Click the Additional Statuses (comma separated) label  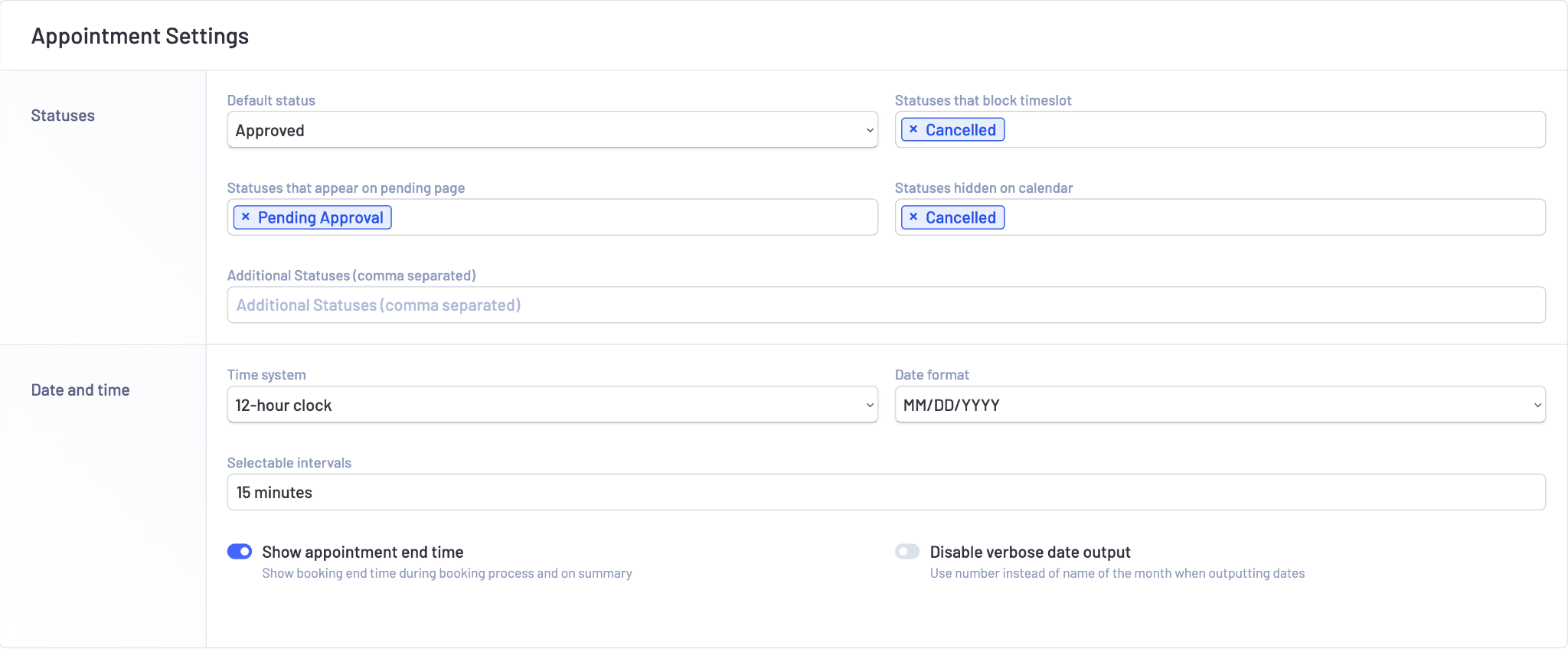351,275
